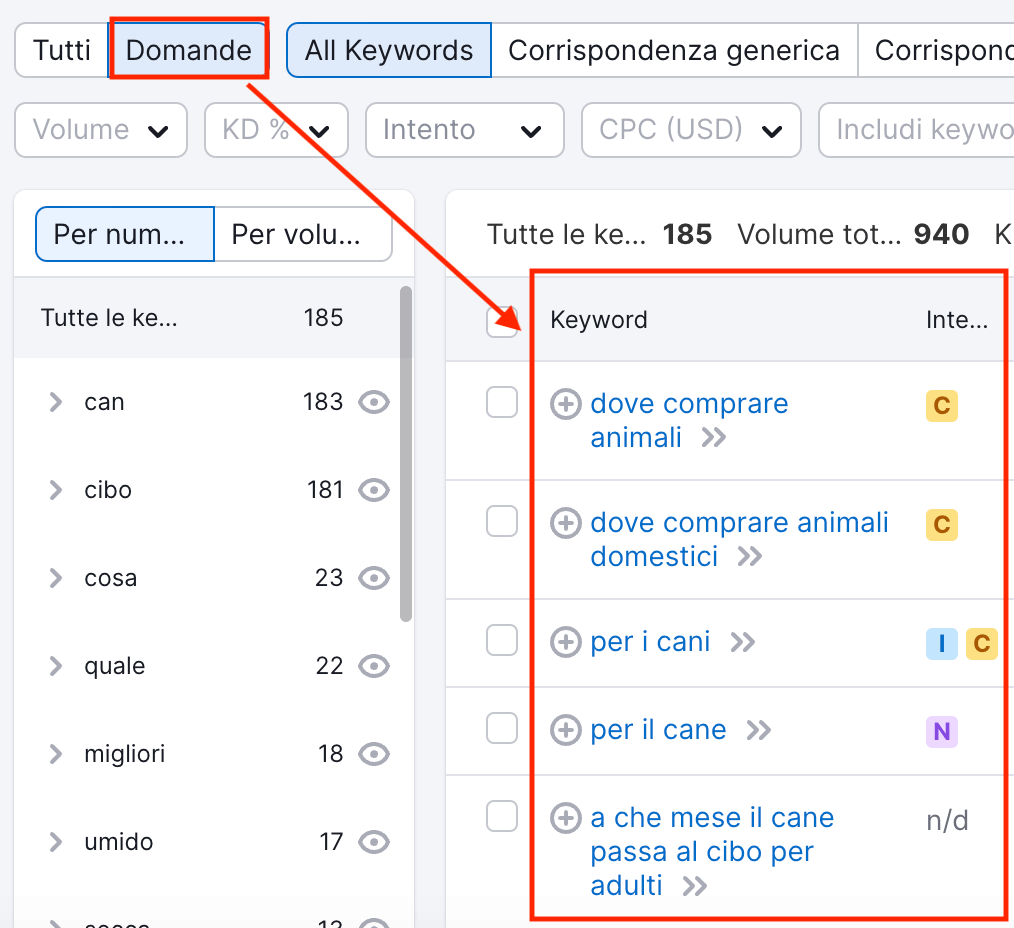Click the plus icon beside 'per i cani'
This screenshot has height=928, width=1014.
click(566, 641)
